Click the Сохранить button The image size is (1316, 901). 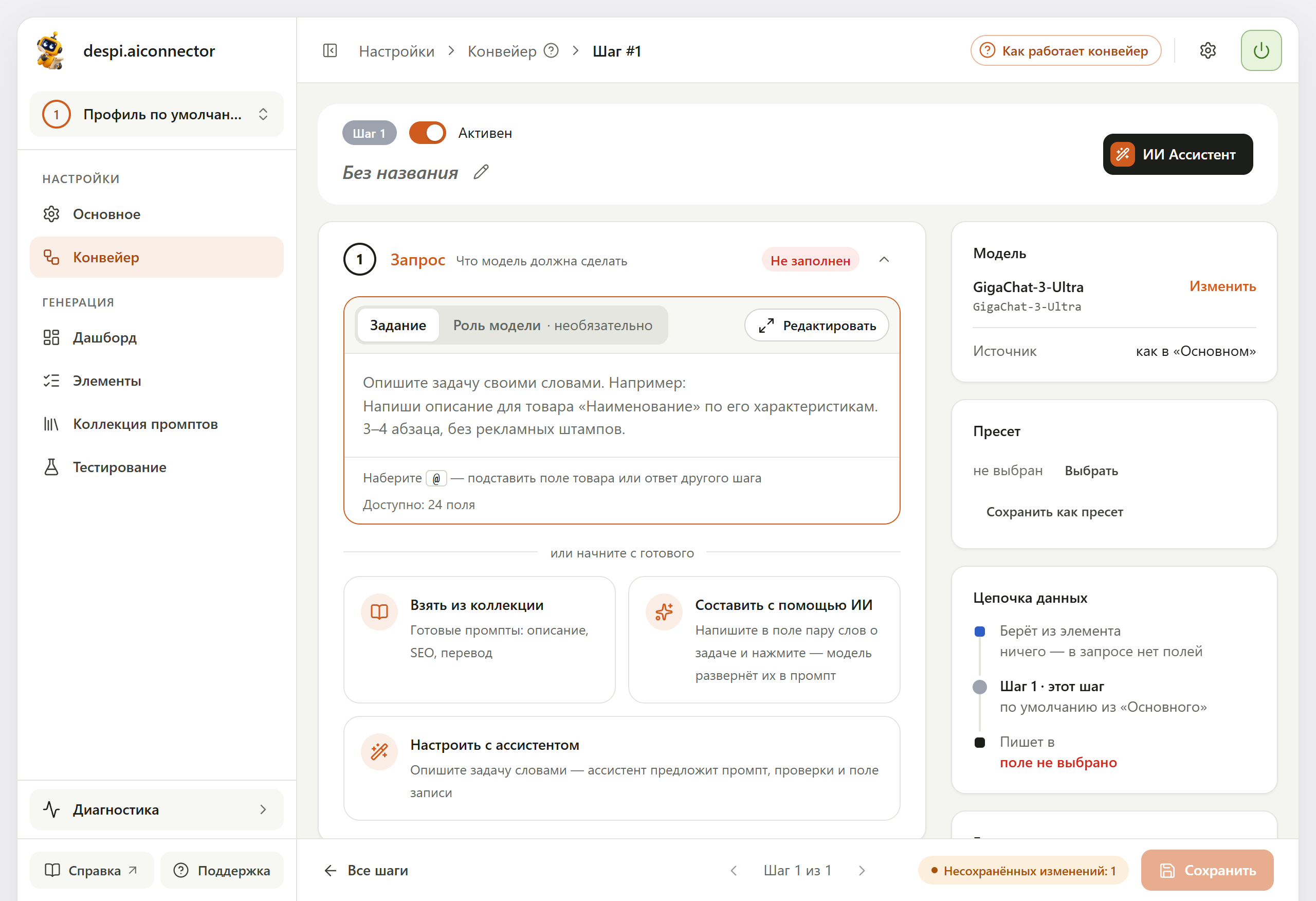pyautogui.click(x=1207, y=870)
